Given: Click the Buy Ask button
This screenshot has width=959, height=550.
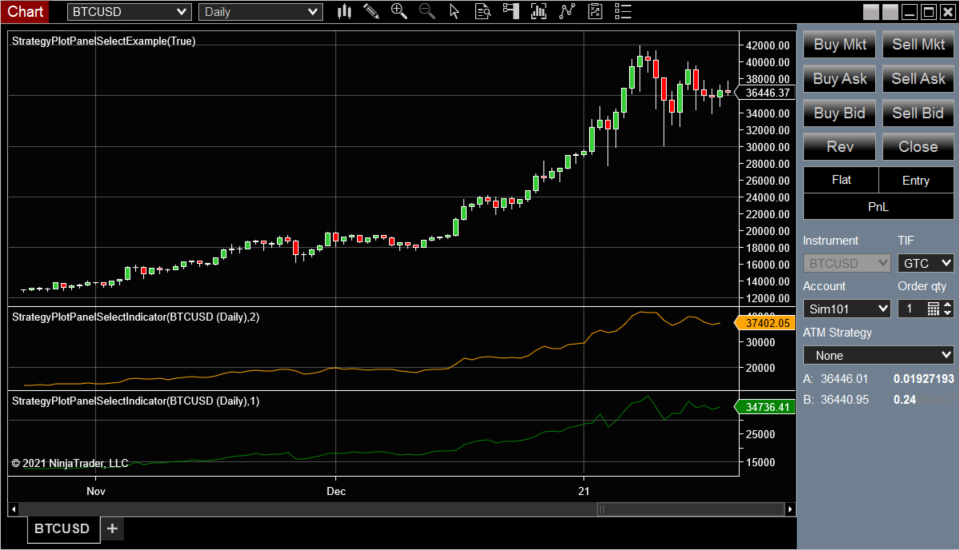Looking at the screenshot, I should 839,79.
